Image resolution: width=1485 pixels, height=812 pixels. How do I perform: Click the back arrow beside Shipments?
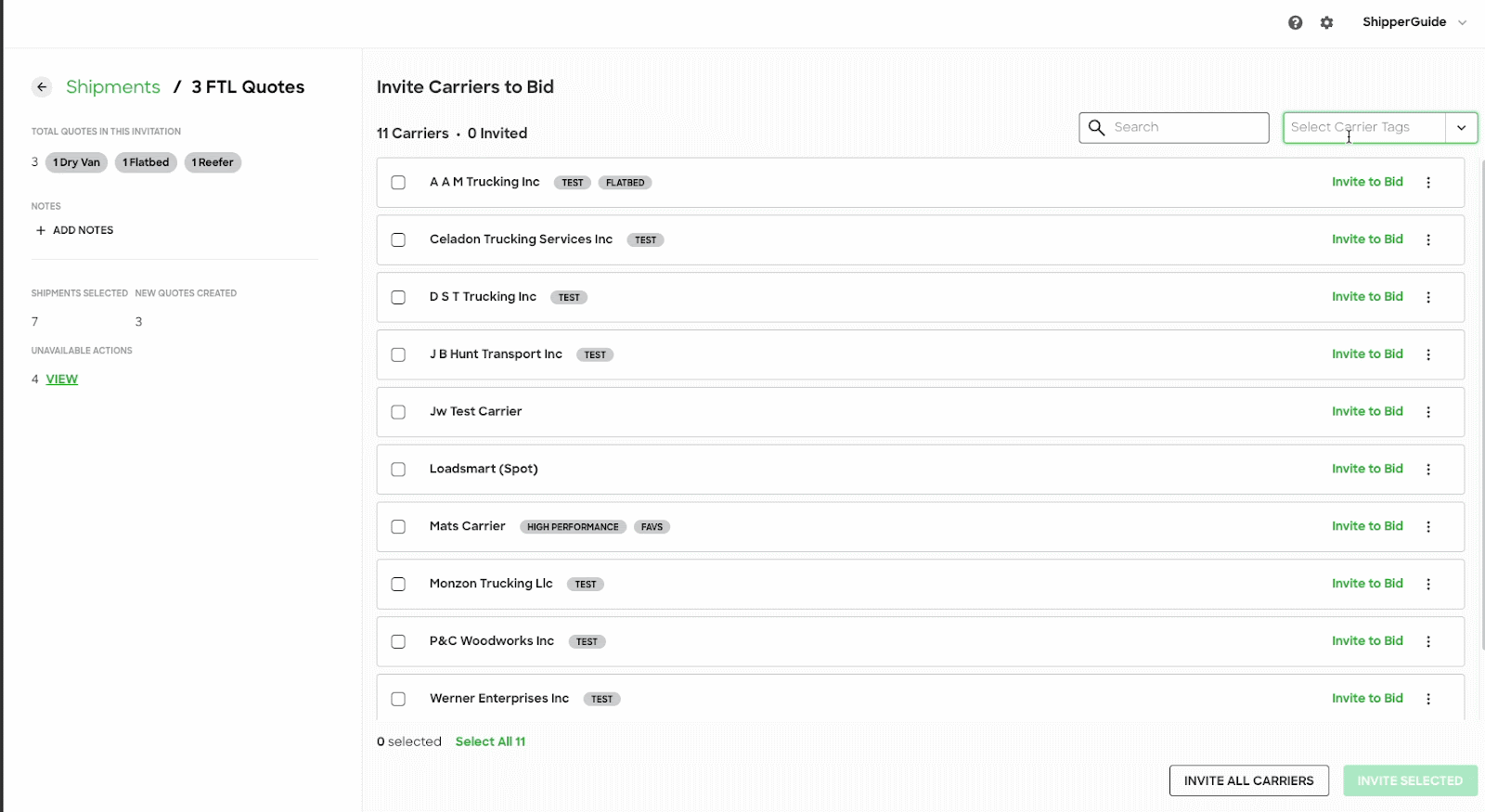[42, 87]
